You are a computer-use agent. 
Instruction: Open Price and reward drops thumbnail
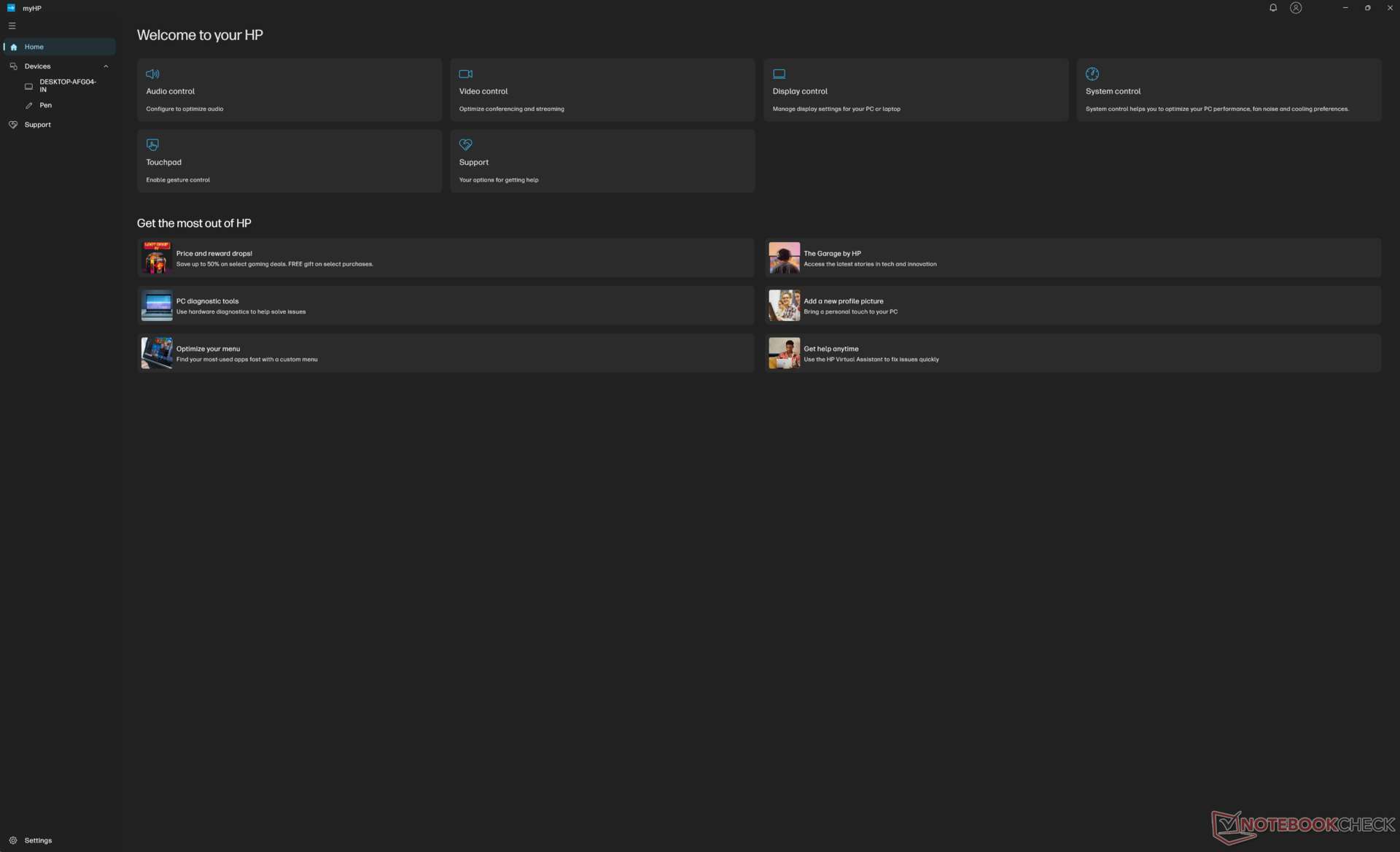pos(156,257)
